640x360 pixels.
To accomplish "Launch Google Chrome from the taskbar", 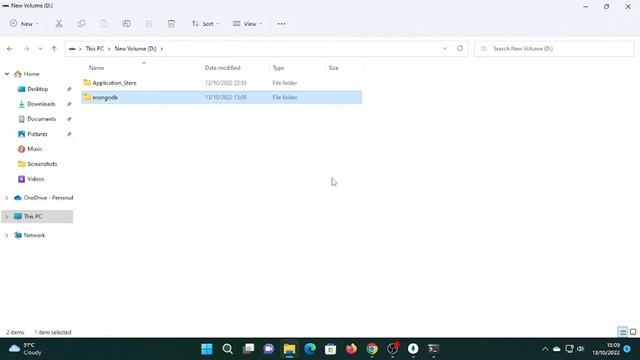I will (372, 349).
